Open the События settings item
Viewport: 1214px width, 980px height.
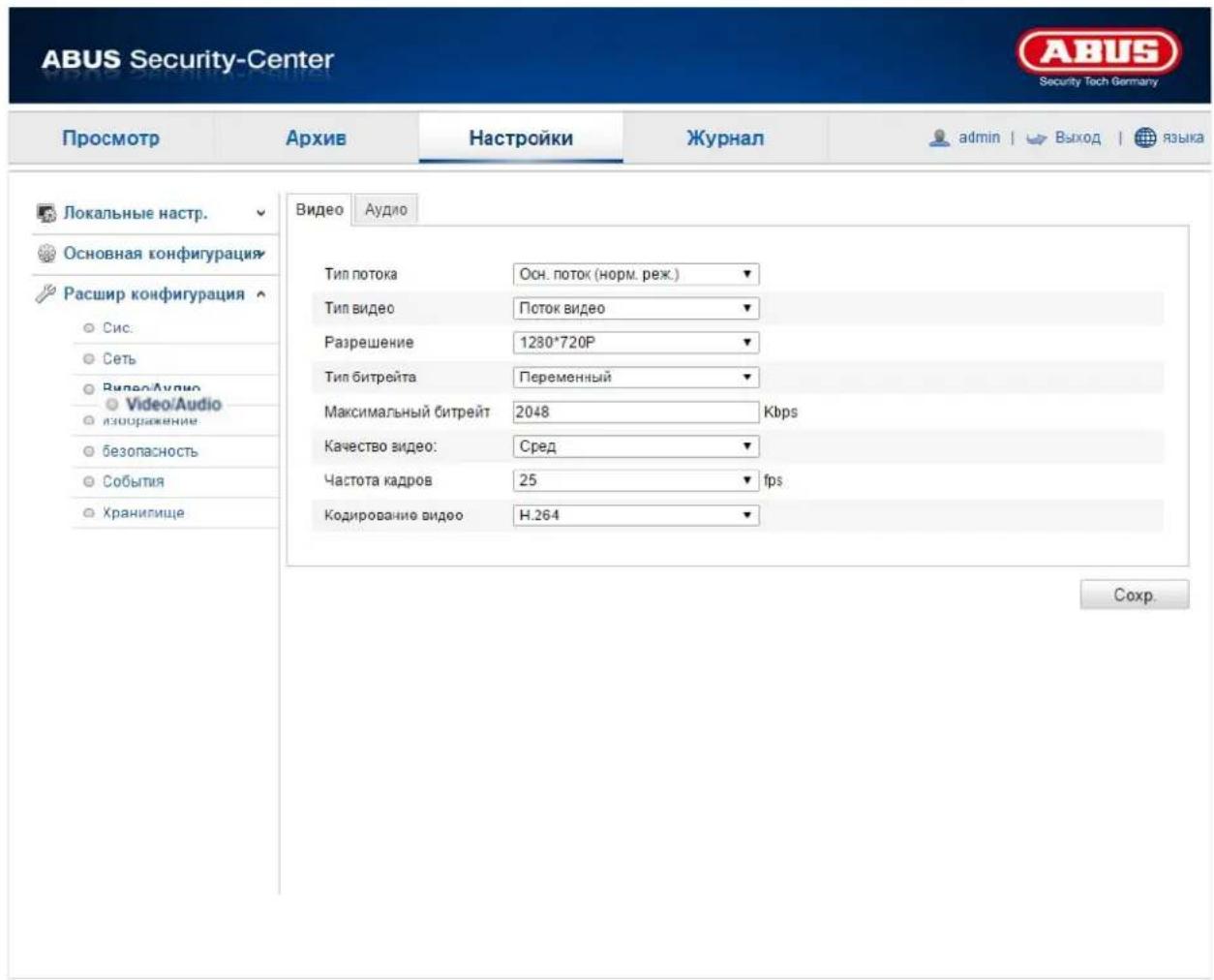[134, 481]
